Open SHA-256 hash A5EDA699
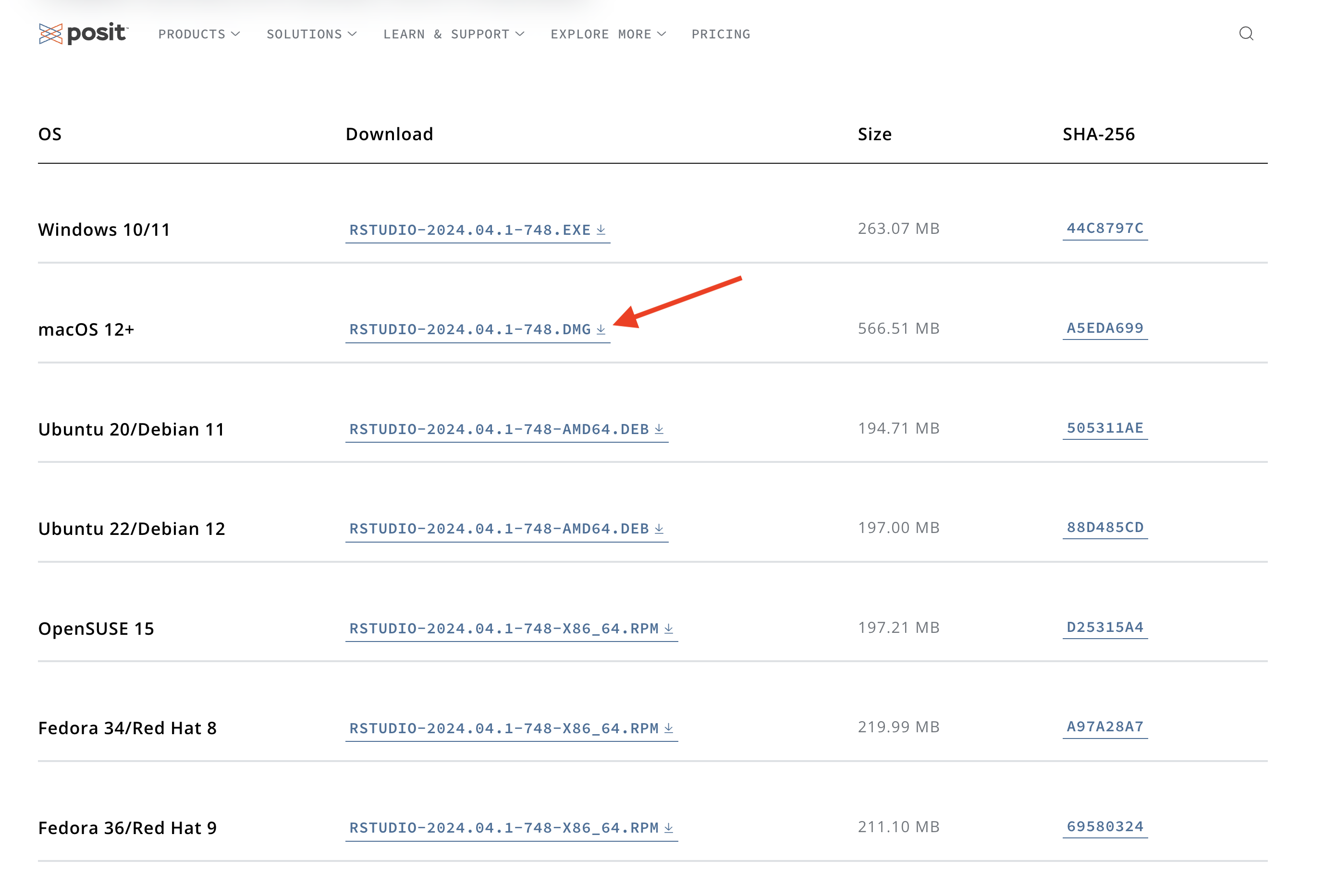Viewport: 1325px width, 896px height. (x=1105, y=328)
